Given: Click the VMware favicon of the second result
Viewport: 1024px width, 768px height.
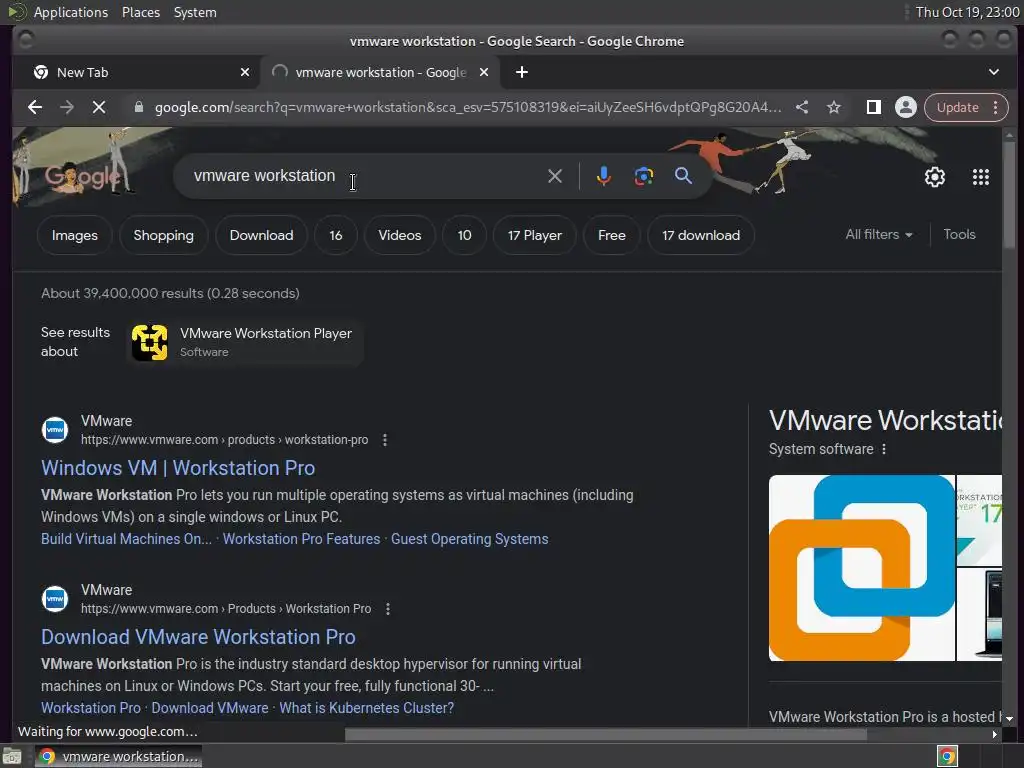Looking at the screenshot, I should tap(55, 599).
